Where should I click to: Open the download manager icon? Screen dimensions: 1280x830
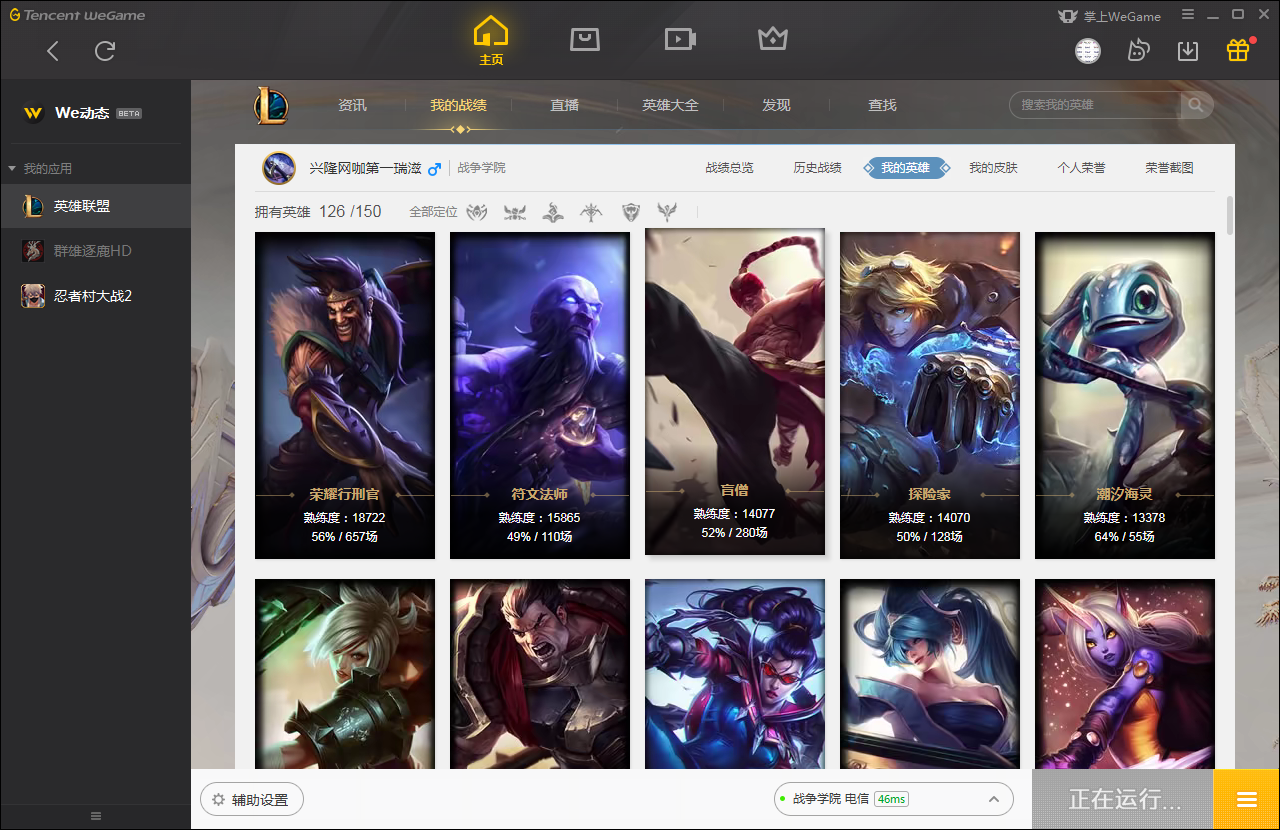(1188, 51)
